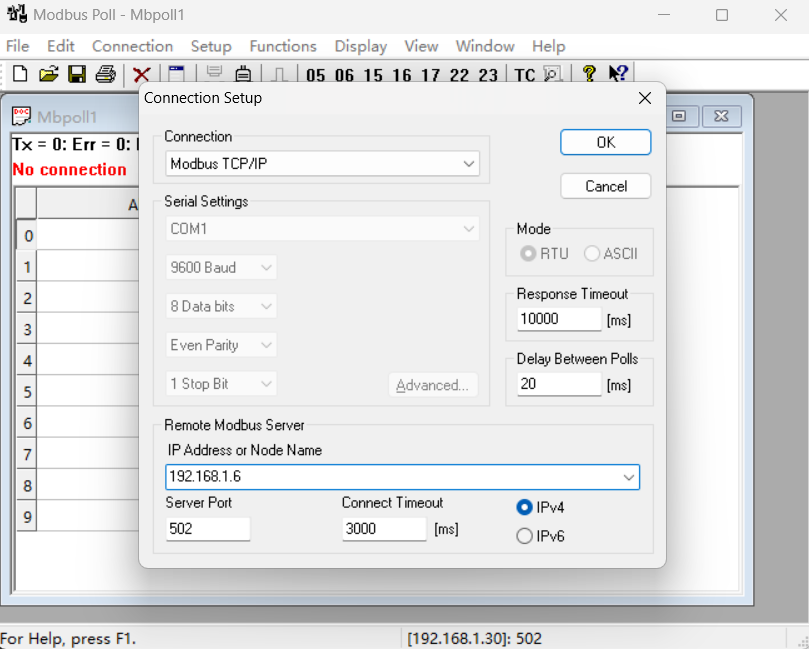Expand the IP Address or Node Name dropdown
The width and height of the screenshot is (809, 649).
628,477
